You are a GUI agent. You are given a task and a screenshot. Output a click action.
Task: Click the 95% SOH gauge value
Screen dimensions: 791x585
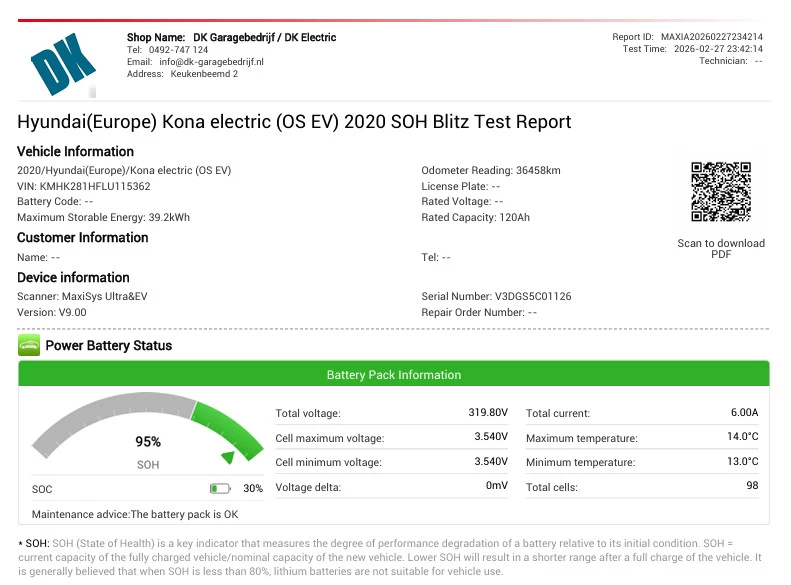click(x=148, y=442)
